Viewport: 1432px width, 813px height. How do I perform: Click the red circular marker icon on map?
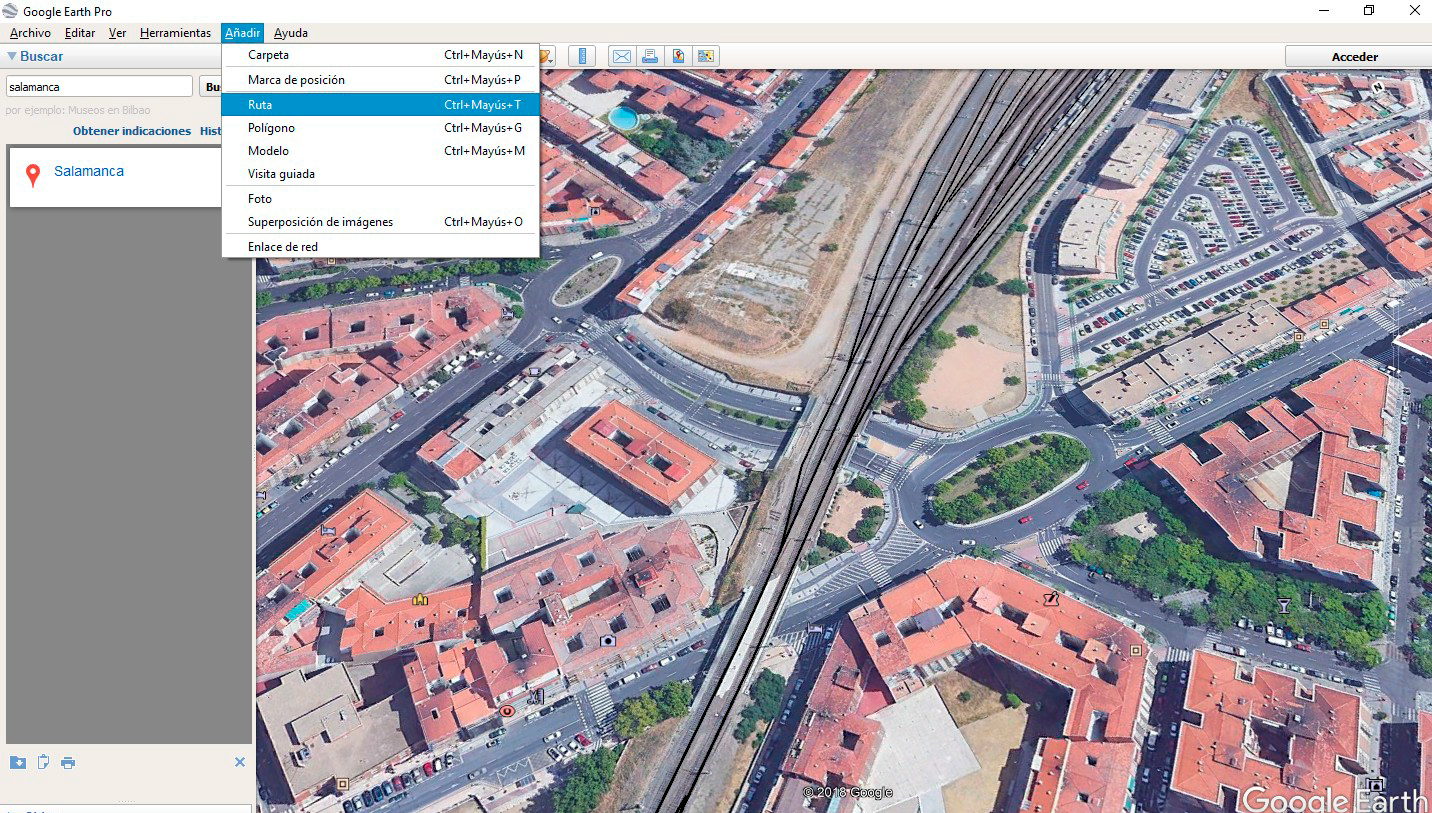(x=507, y=711)
